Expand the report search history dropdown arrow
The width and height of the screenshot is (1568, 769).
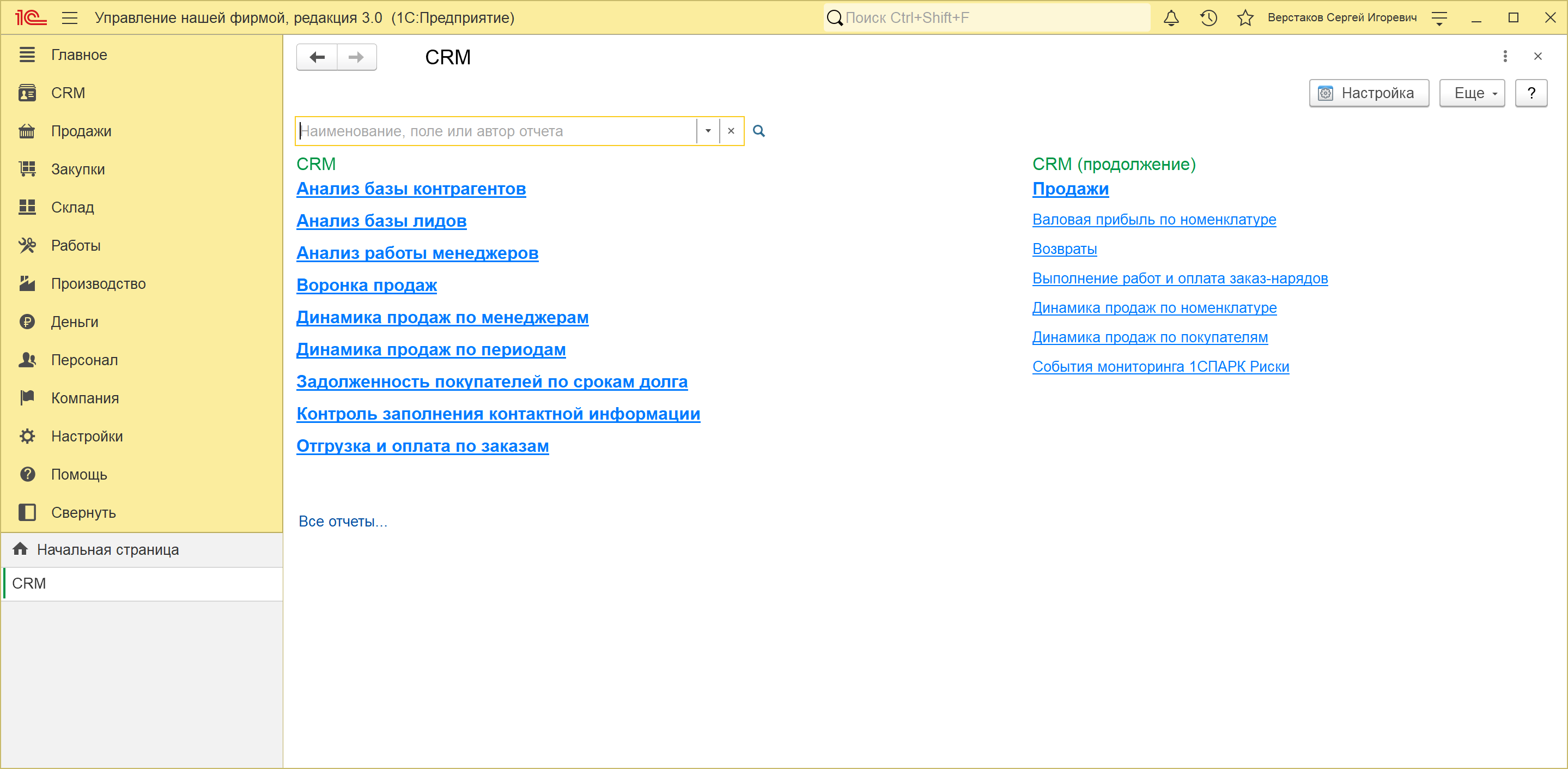click(x=708, y=131)
